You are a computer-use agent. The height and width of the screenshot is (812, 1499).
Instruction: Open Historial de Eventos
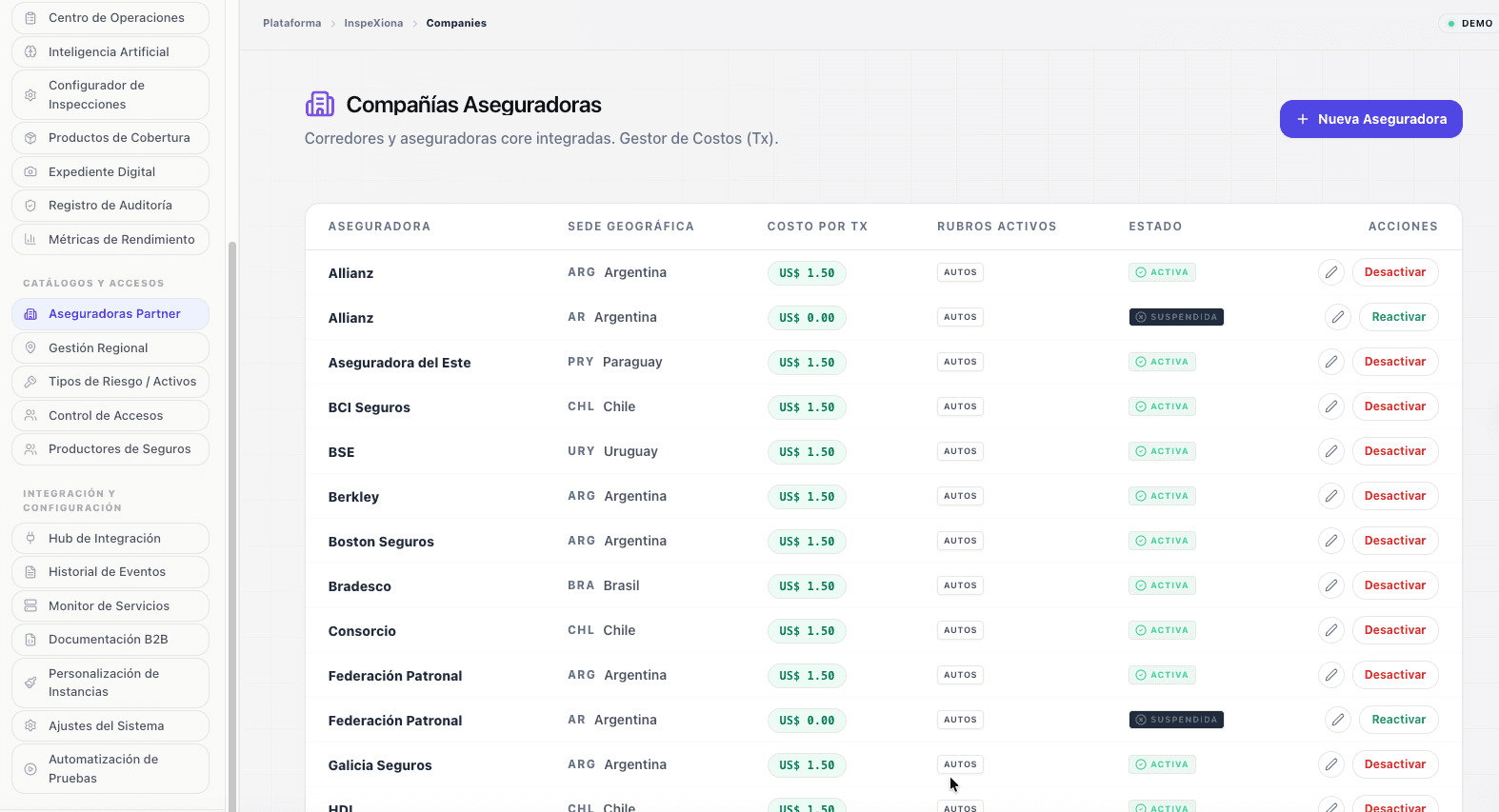click(110, 572)
